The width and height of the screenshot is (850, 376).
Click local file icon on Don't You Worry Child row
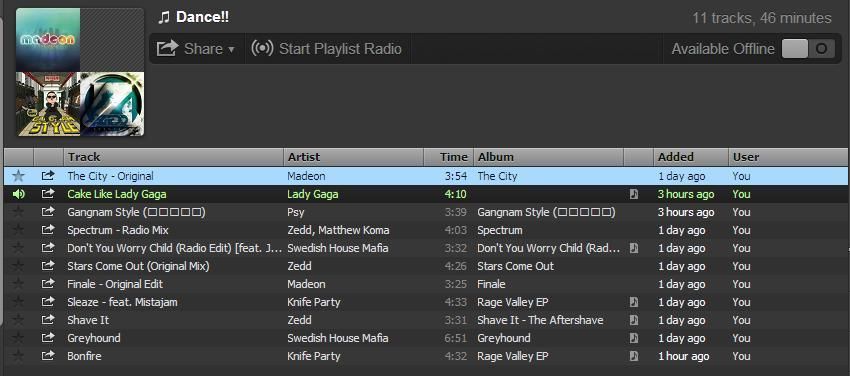click(x=634, y=248)
